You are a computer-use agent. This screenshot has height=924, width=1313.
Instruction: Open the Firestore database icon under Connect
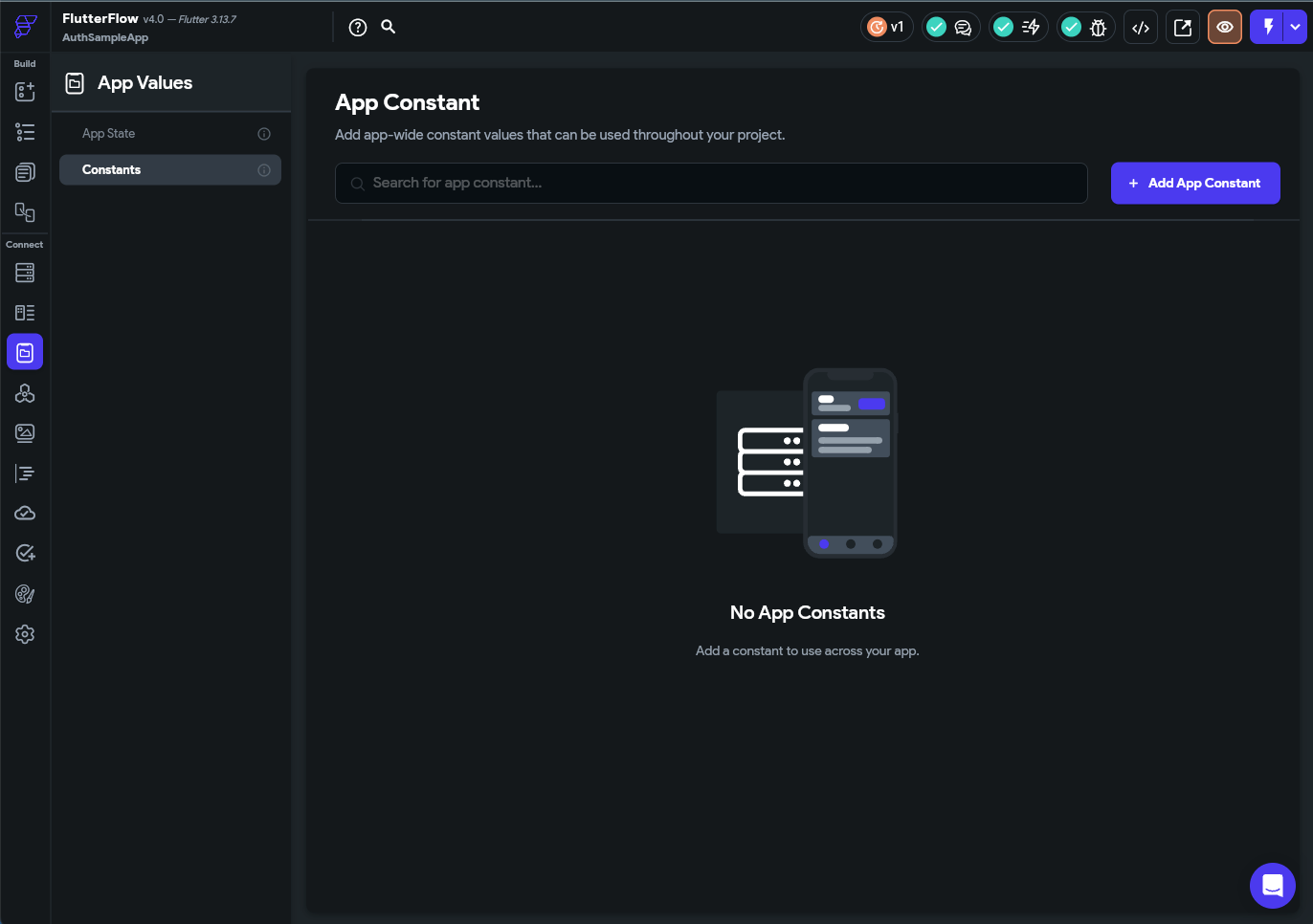coord(25,273)
